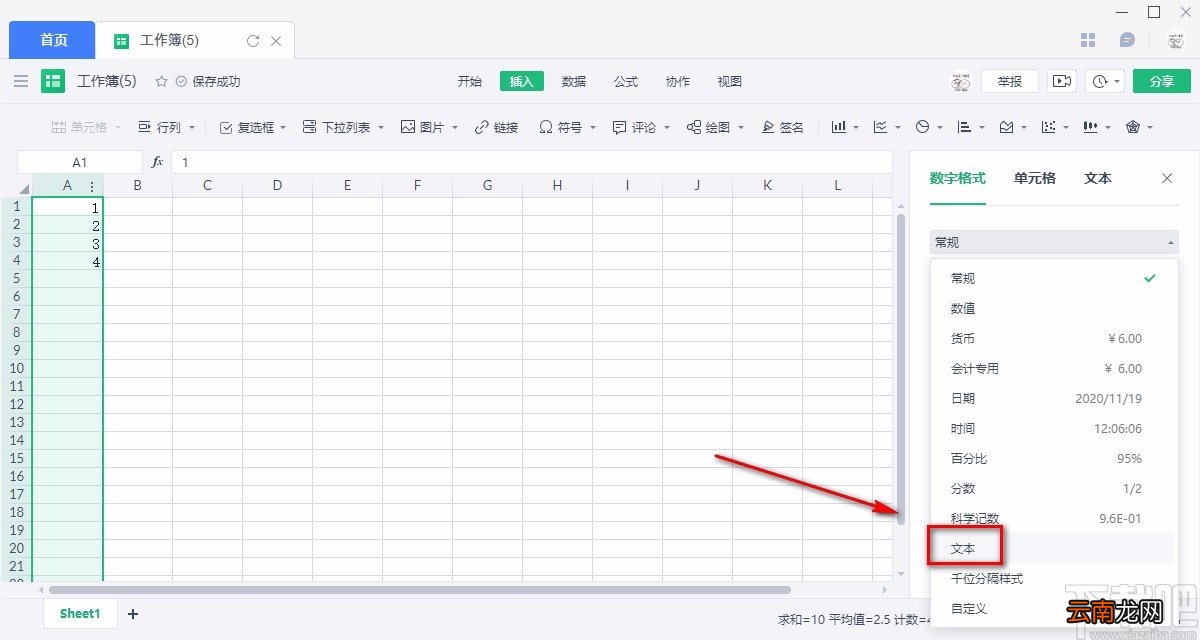Switch to the 数字格式 panel tab
The height and width of the screenshot is (640, 1200).
[x=957, y=178]
